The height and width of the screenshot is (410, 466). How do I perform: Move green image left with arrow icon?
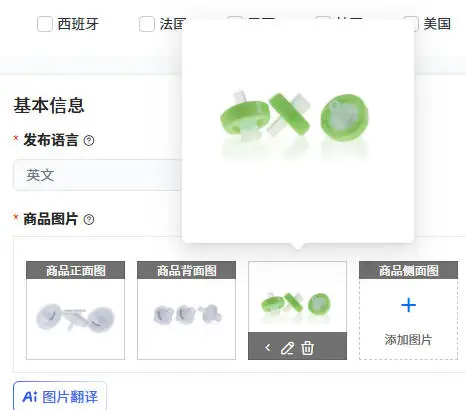[x=268, y=348]
